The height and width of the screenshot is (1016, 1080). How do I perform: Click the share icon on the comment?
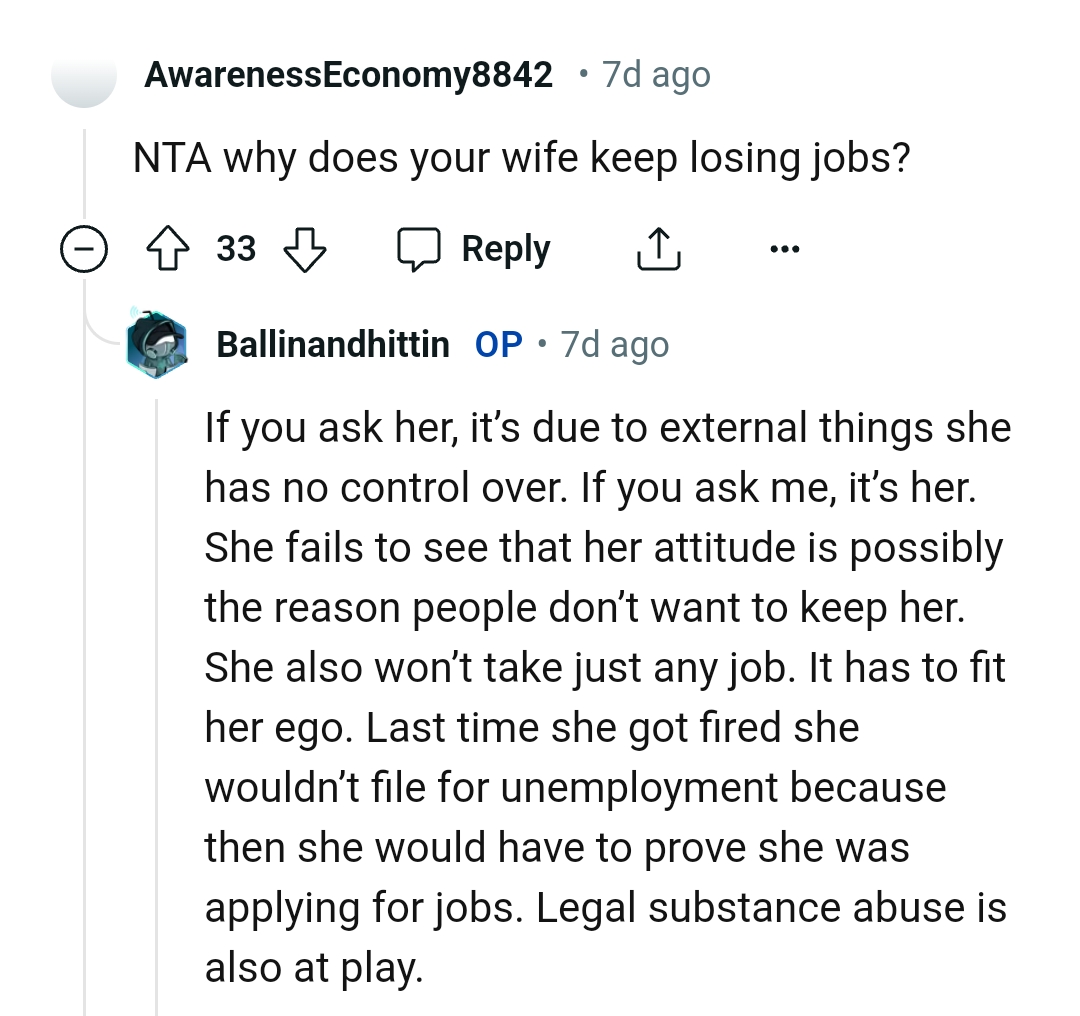click(658, 247)
